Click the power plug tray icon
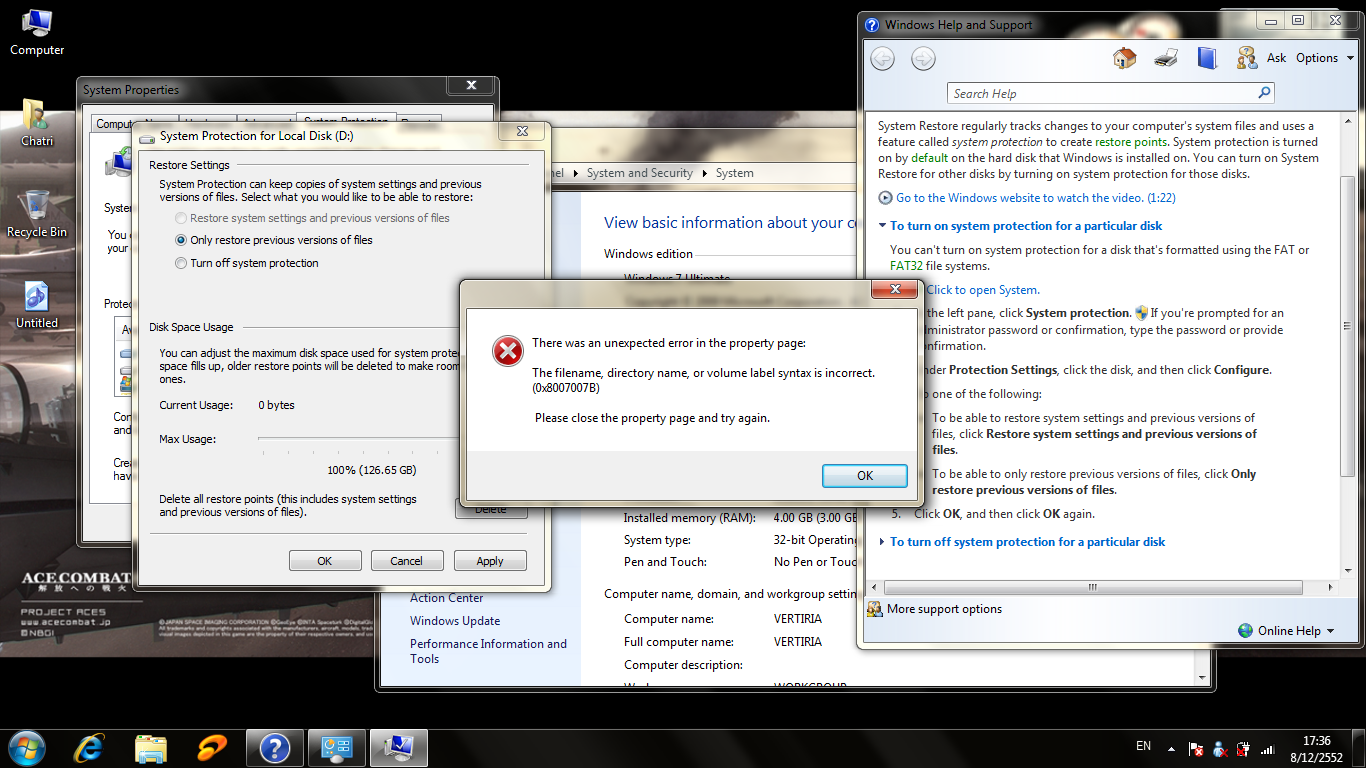The width and height of the screenshot is (1366, 768). pos(1244,748)
